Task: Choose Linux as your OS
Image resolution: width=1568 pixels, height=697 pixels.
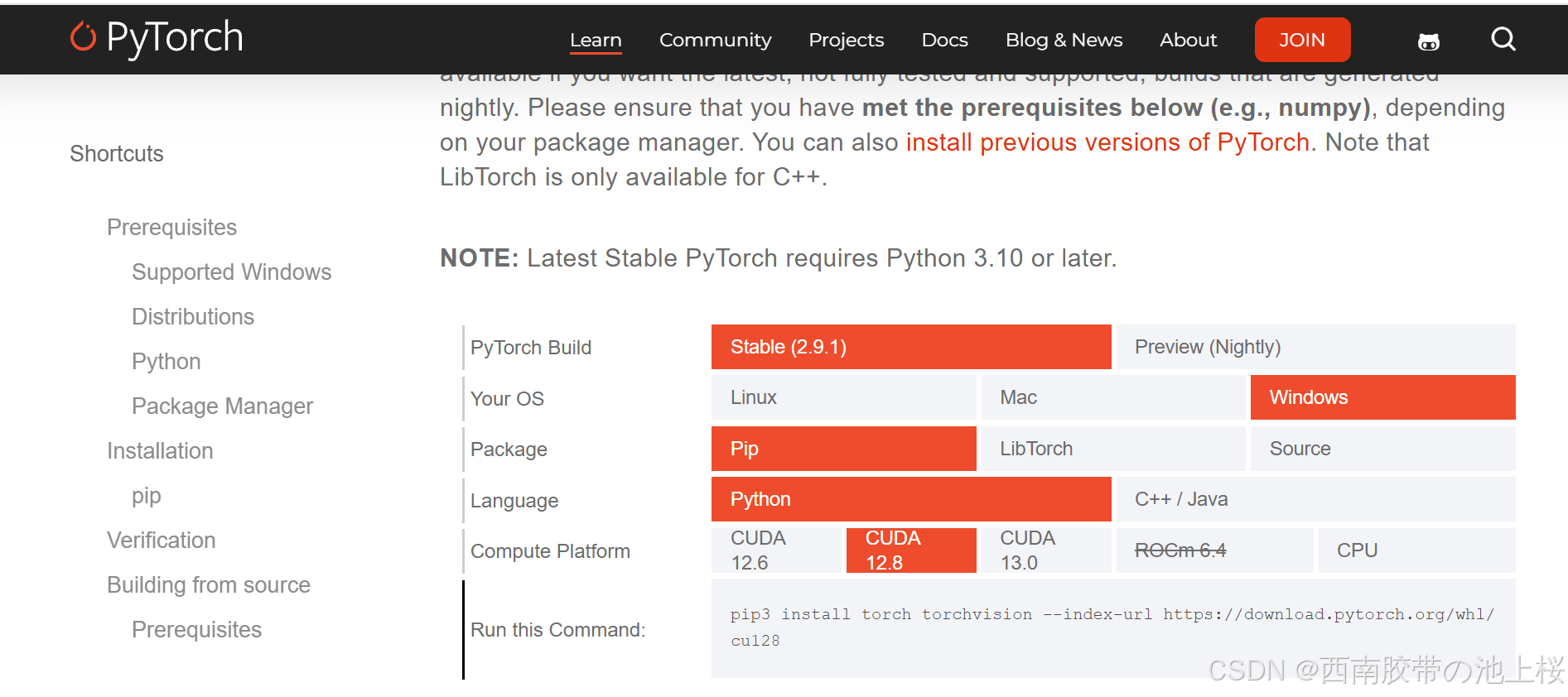Action: click(843, 397)
